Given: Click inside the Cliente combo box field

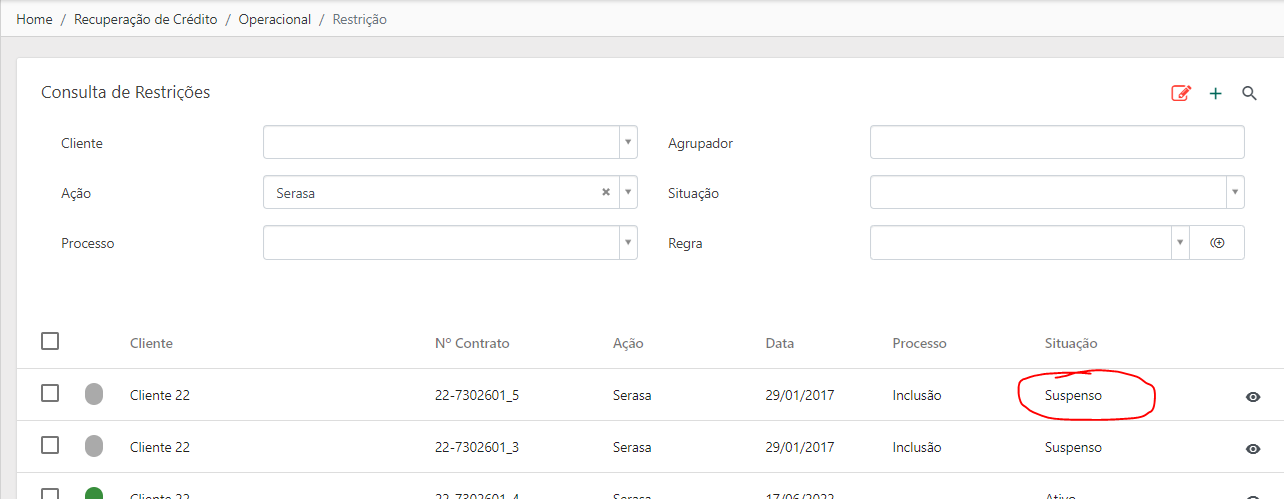Looking at the screenshot, I should 441,142.
